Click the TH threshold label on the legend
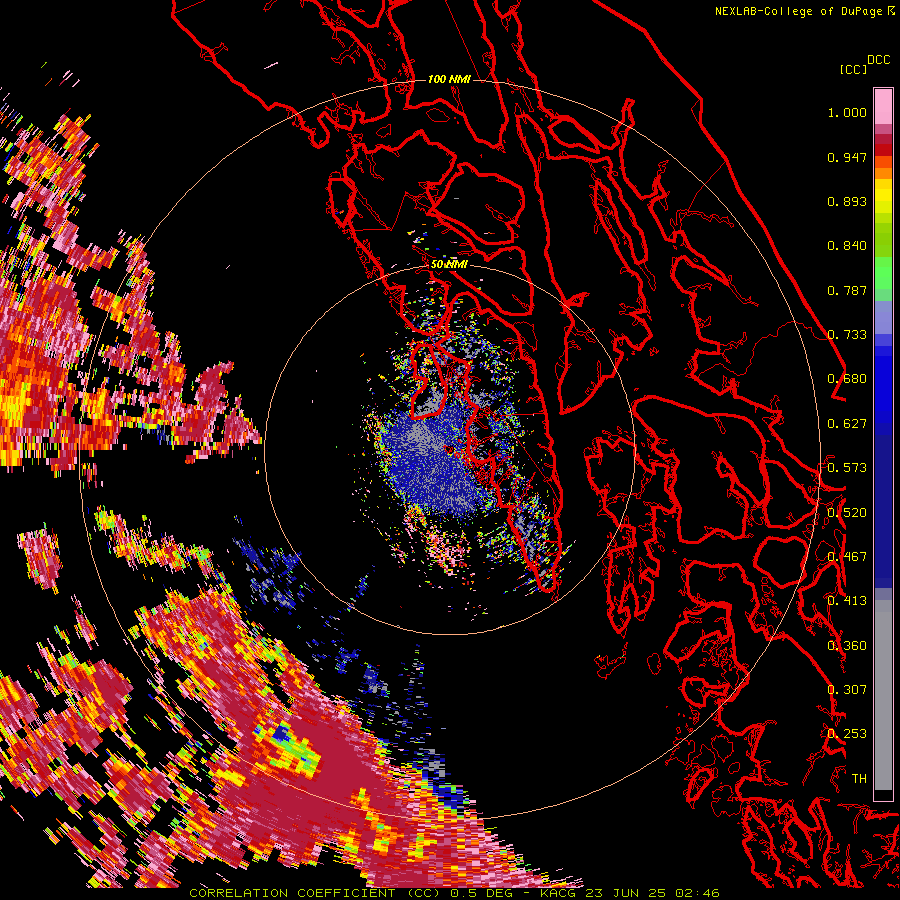 [859, 779]
